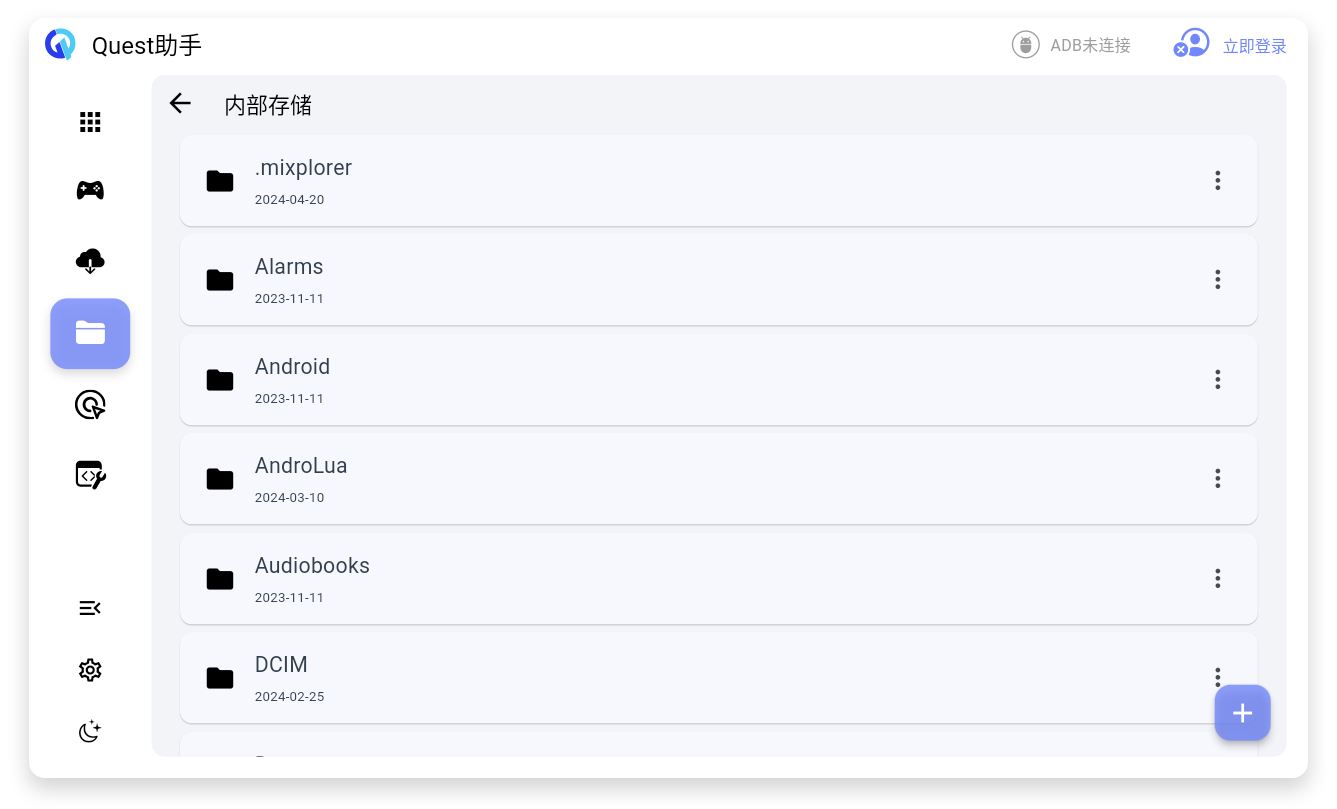Viewport: 1337px width, 809px height.
Task: Collapse the sidebar menu
Action: 90,608
